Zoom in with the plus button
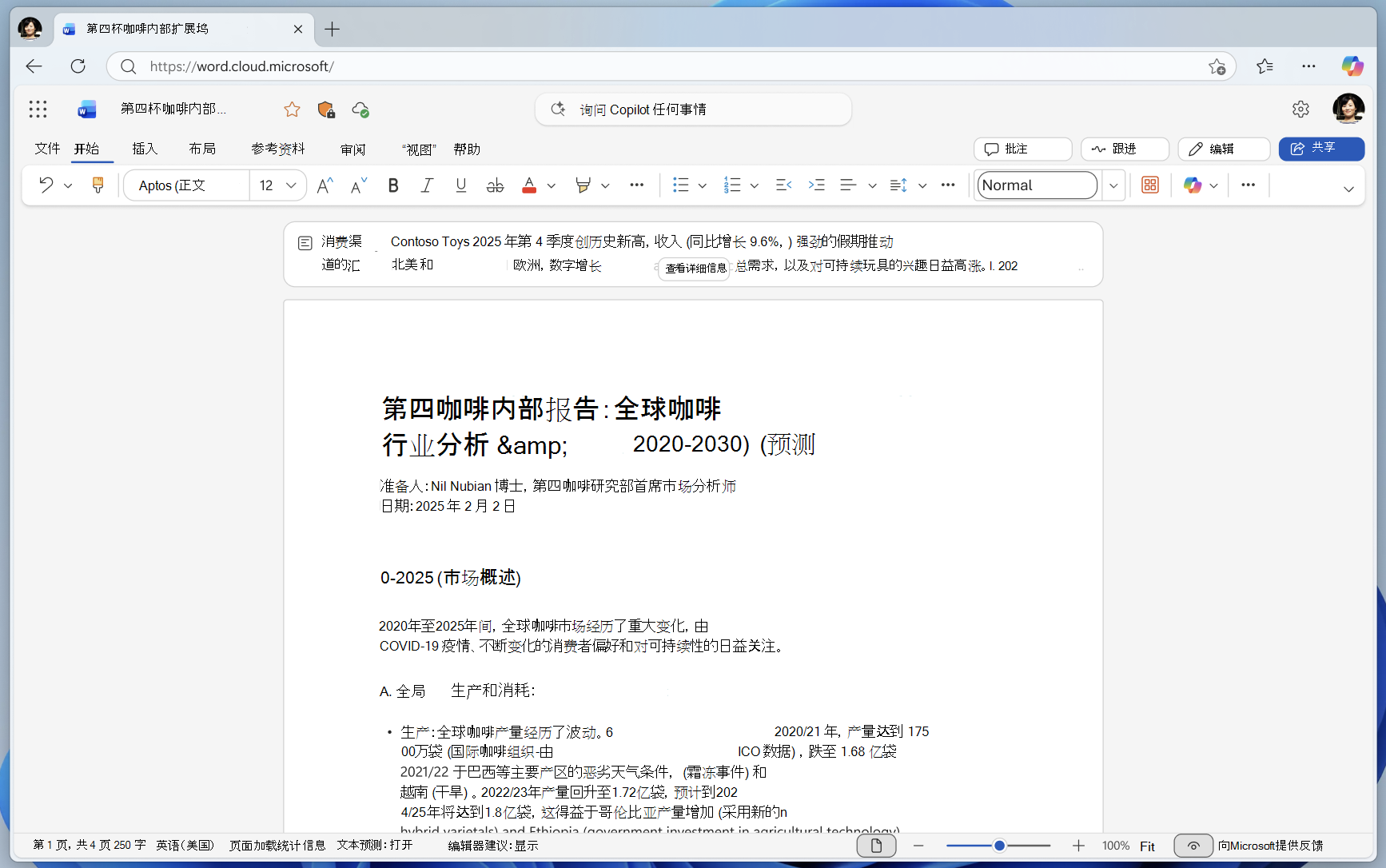The image size is (1386, 868). (1078, 846)
